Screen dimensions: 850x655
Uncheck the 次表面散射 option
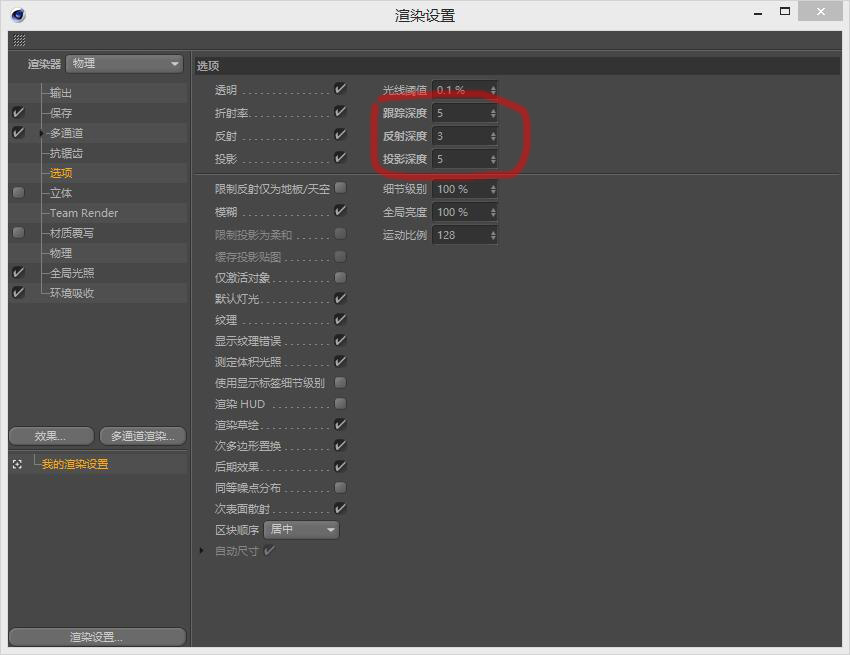coord(340,508)
